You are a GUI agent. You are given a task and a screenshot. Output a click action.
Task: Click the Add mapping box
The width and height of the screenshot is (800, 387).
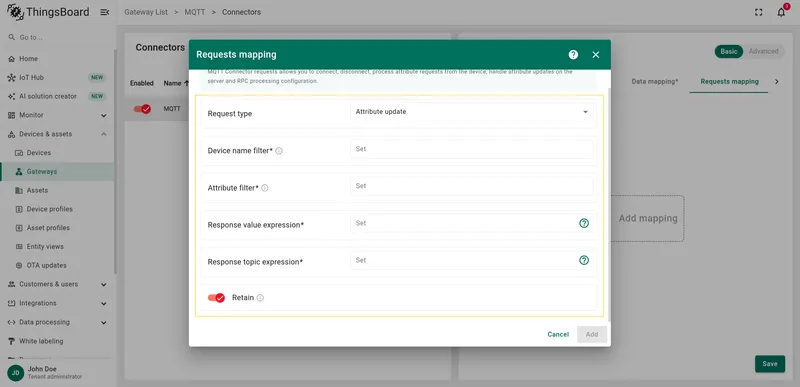[647, 218]
